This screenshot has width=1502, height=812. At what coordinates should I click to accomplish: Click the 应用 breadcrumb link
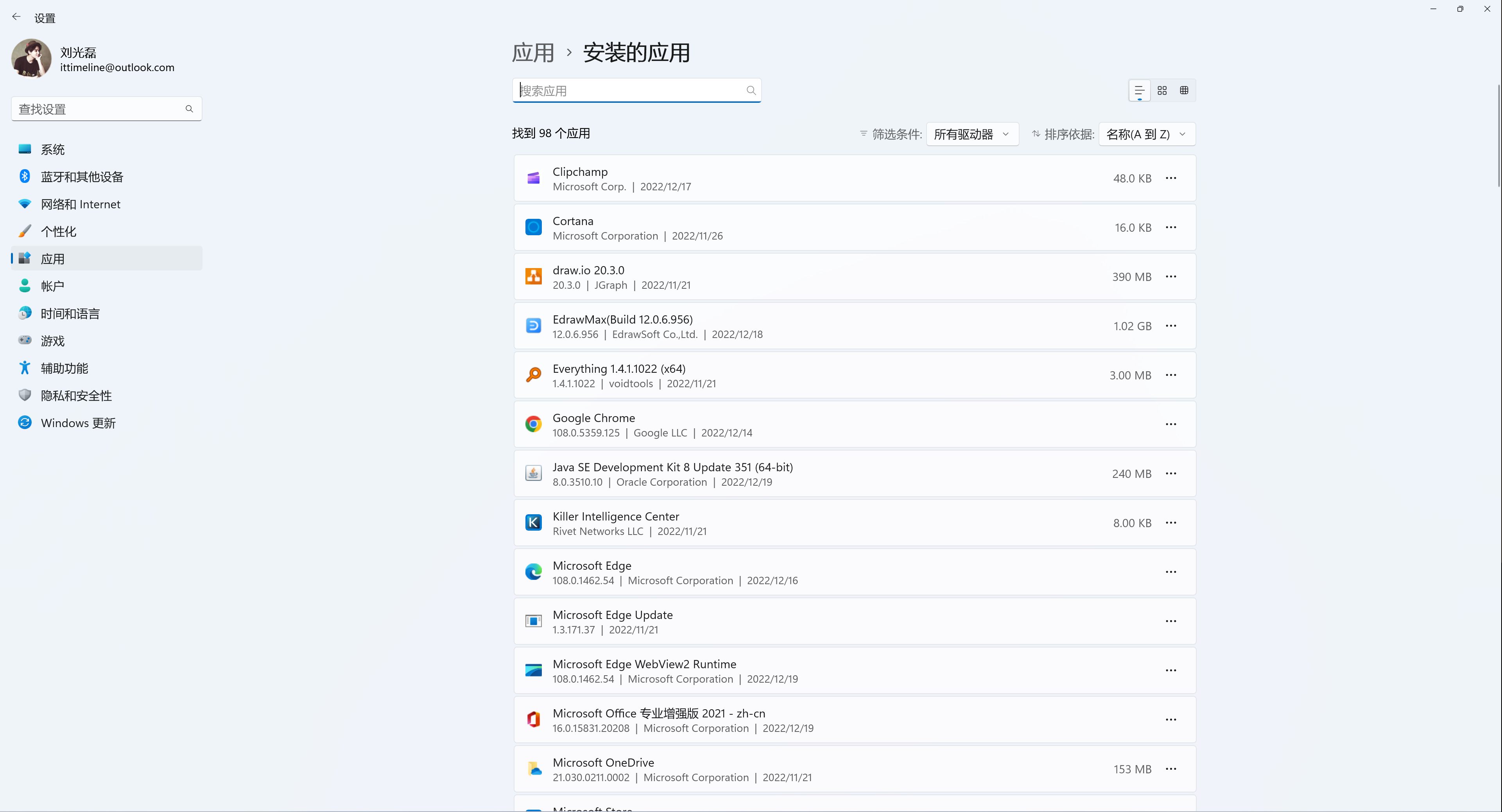533,52
